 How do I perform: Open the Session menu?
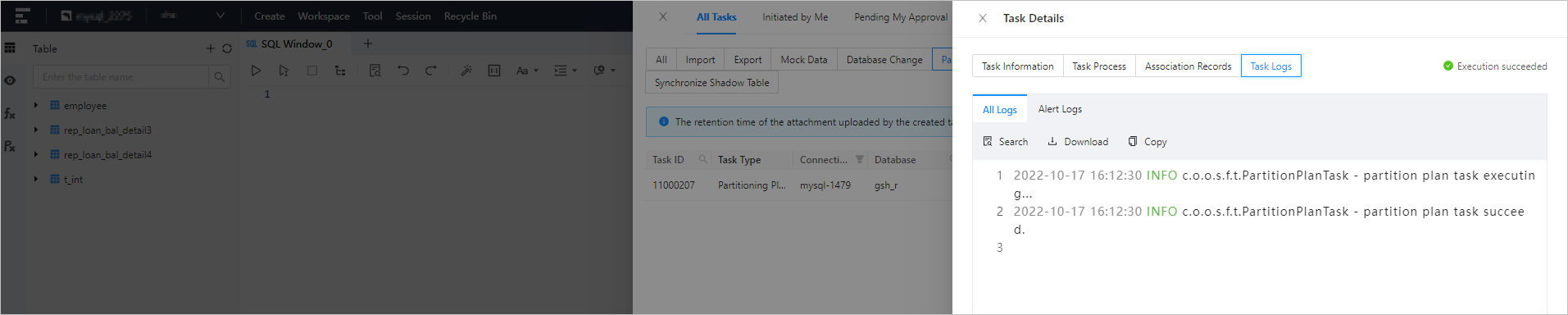point(413,16)
